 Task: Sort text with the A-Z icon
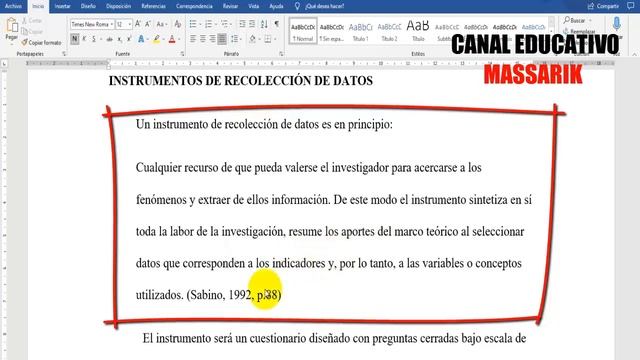click(264, 24)
